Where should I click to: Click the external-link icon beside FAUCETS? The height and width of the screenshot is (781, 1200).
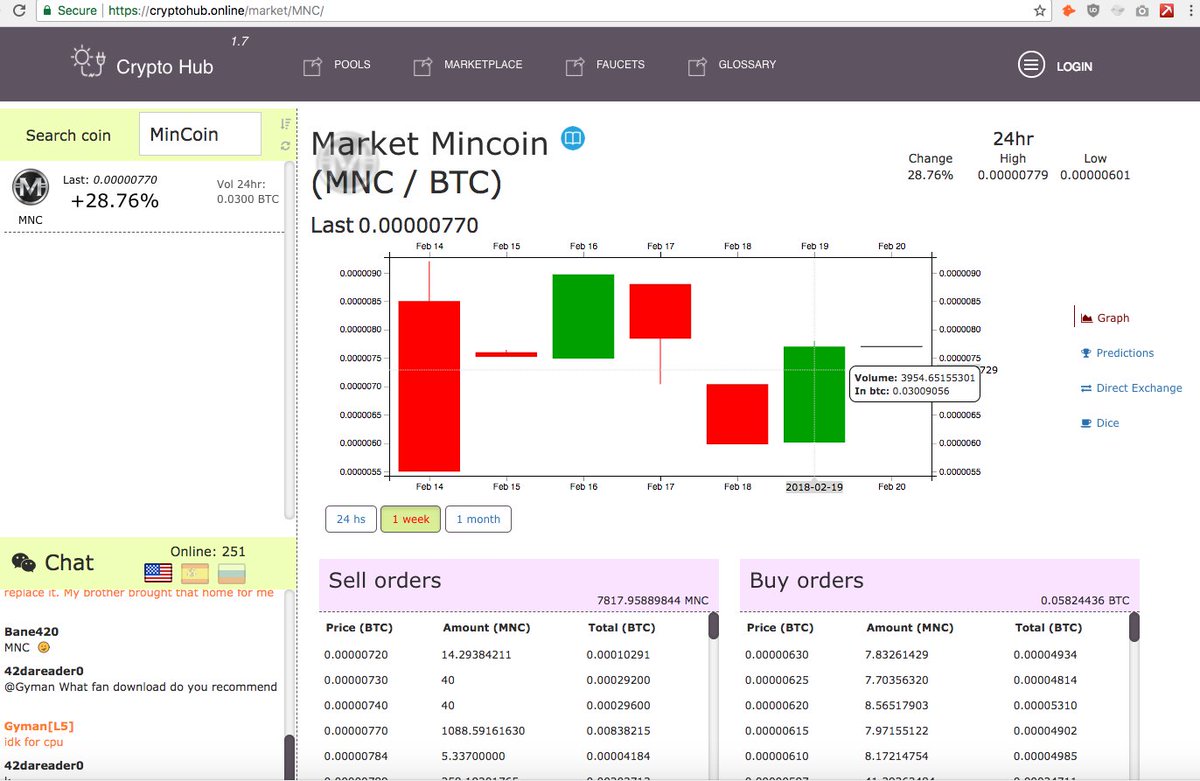pos(574,66)
